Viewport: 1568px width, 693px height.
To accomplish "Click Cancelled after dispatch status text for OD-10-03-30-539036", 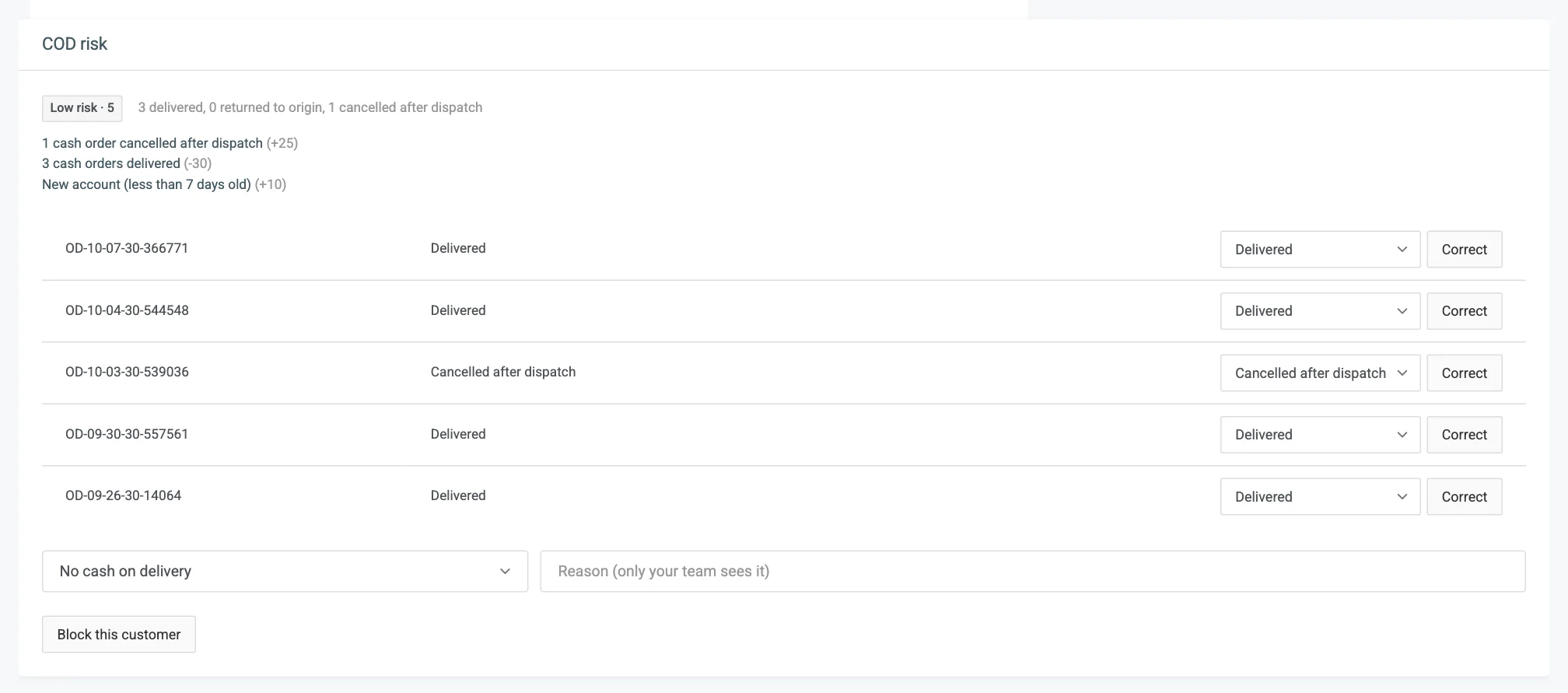I will pyautogui.click(x=503, y=372).
